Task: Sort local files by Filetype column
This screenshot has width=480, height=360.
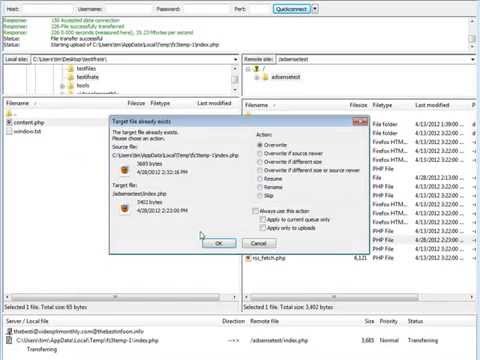Action: click(160, 103)
